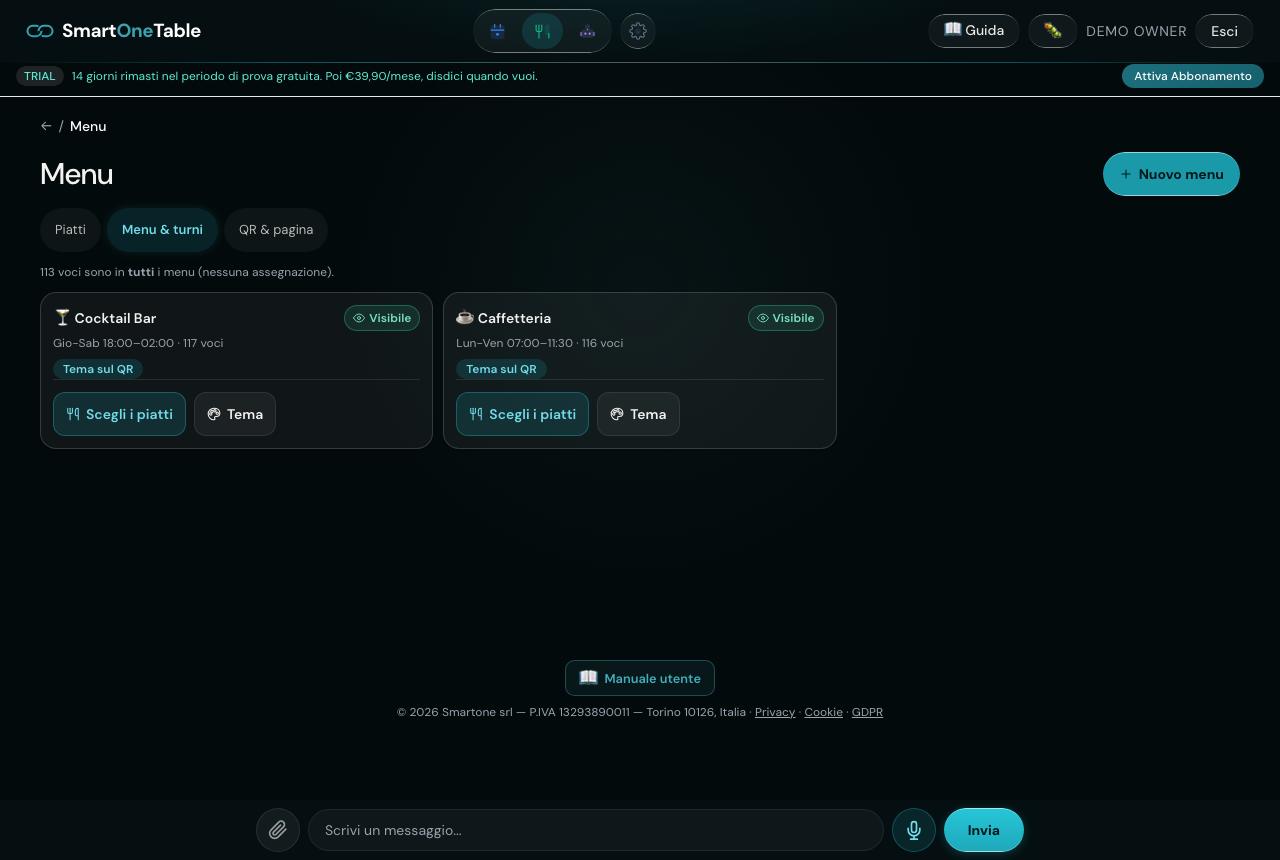Open the QR & pagina tab
Image resolution: width=1280 pixels, height=860 pixels.
pos(276,230)
